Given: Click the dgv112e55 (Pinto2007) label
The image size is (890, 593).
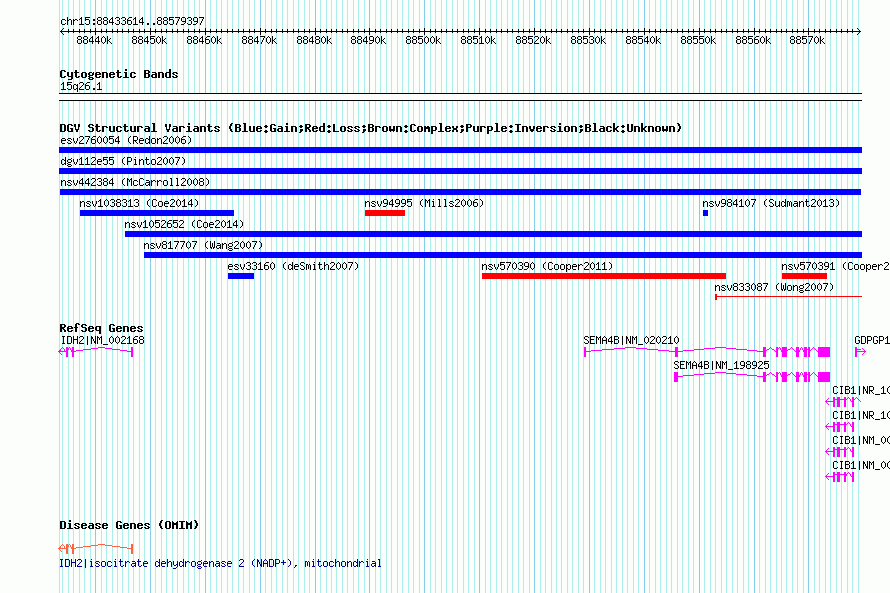Looking at the screenshot, I should point(123,161).
